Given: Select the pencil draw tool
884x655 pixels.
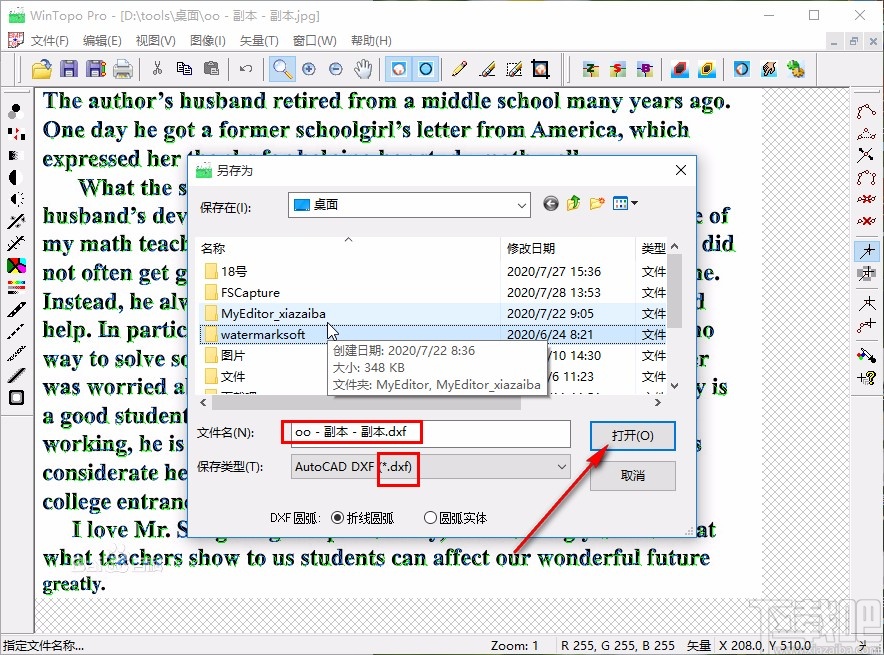Looking at the screenshot, I should (x=459, y=69).
